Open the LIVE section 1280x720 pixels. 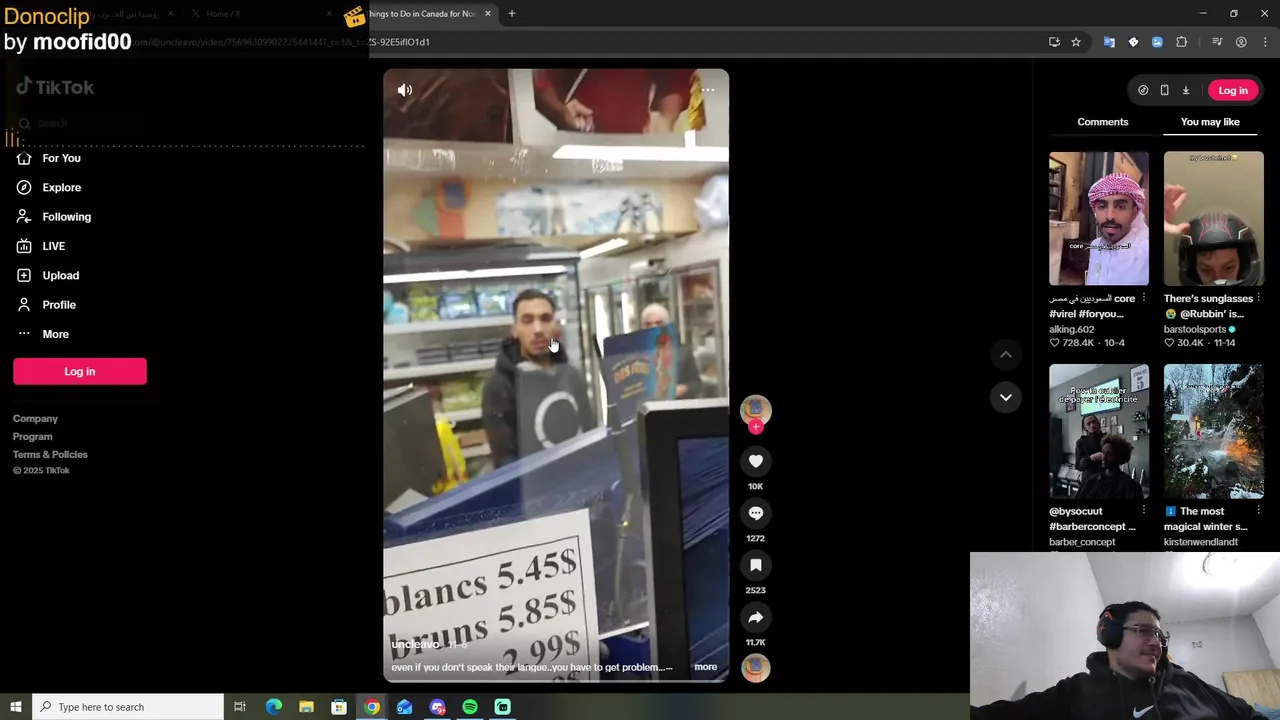tap(53, 246)
